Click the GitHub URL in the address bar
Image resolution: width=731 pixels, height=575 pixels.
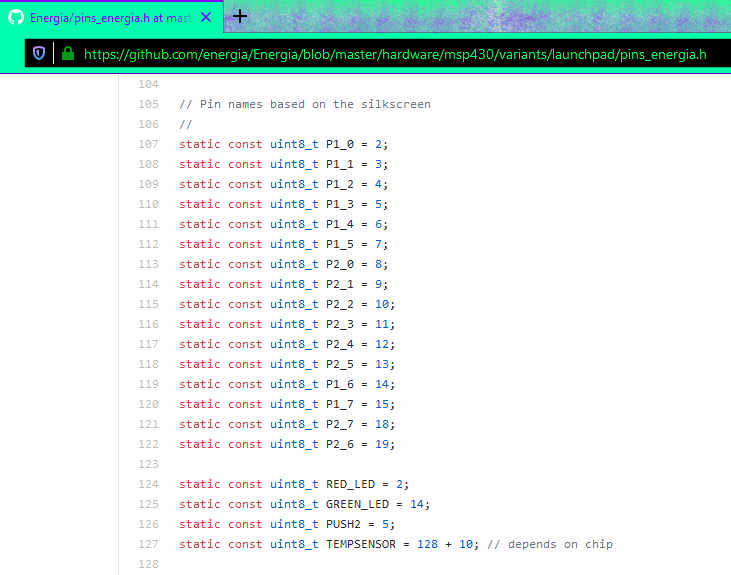pyautogui.click(x=395, y=53)
